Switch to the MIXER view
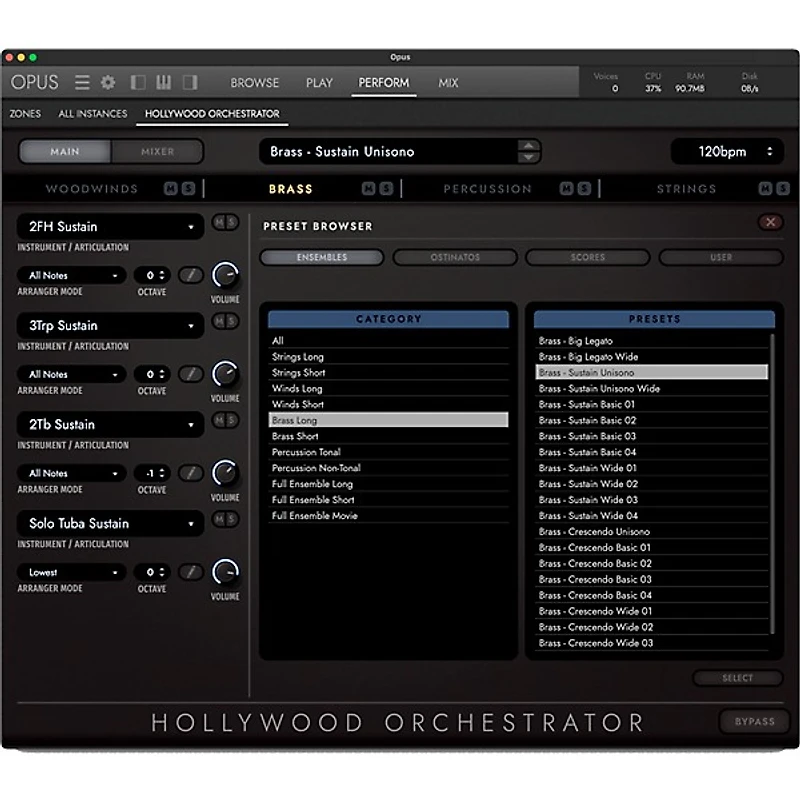The width and height of the screenshot is (800, 800). 158,152
